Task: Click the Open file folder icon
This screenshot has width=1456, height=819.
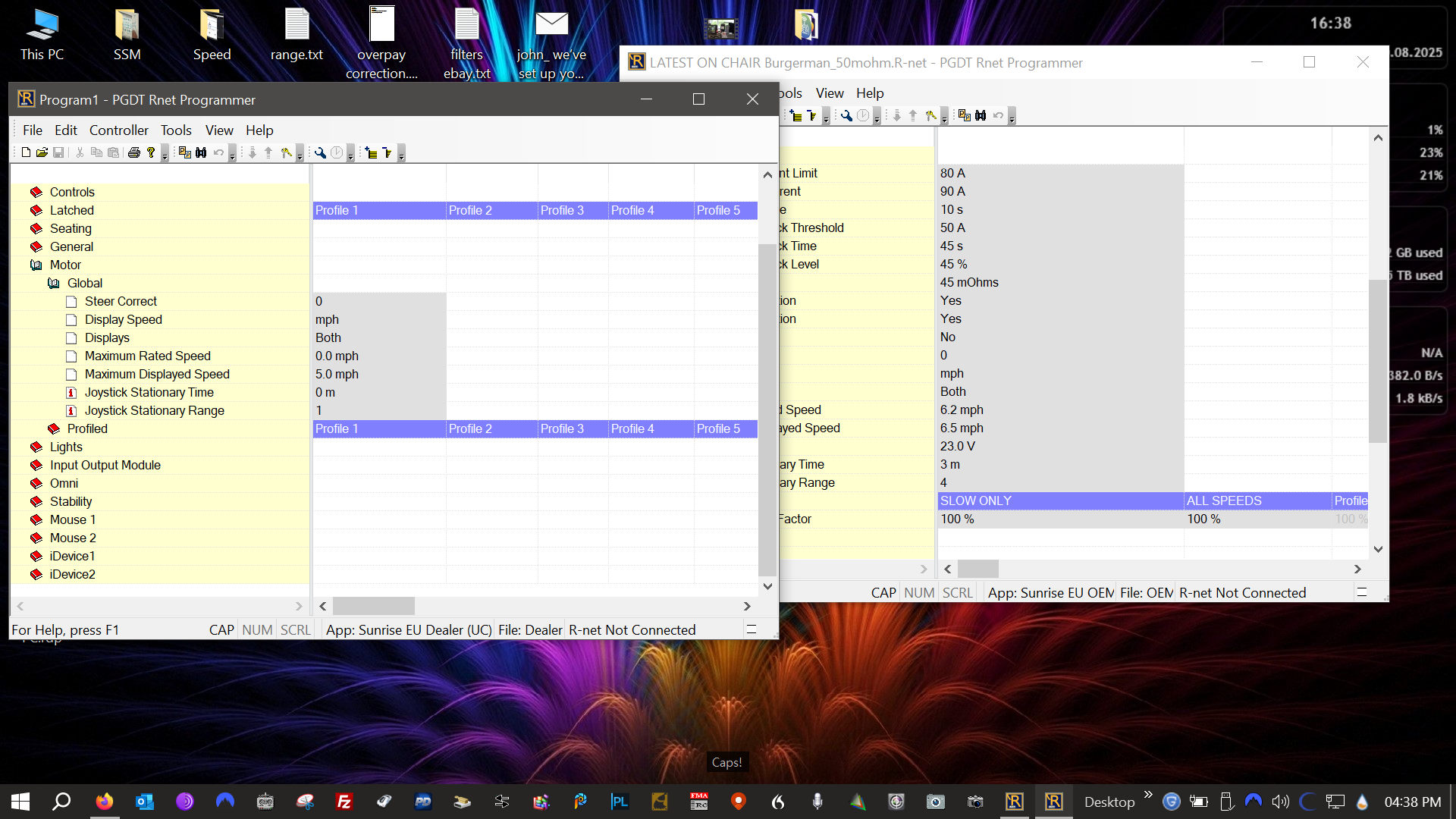Action: [42, 152]
